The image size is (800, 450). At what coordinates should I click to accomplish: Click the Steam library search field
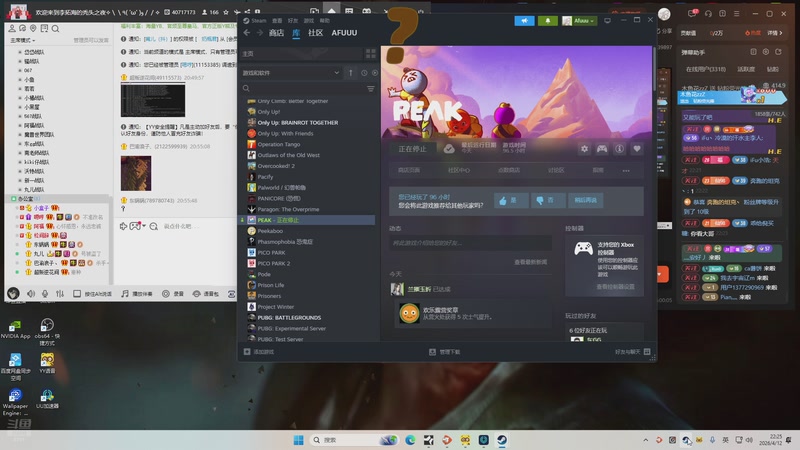pos(305,88)
